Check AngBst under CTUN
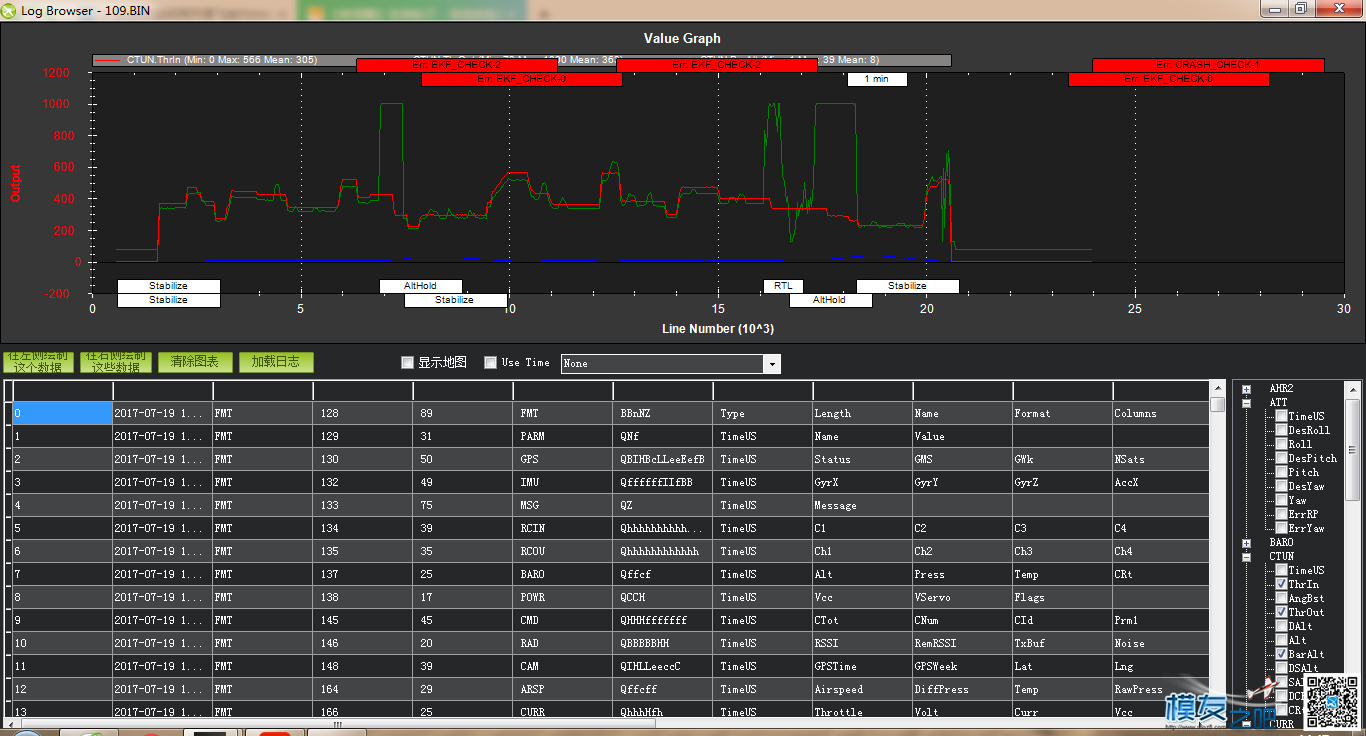Viewport: 1366px width, 736px height. point(1281,598)
